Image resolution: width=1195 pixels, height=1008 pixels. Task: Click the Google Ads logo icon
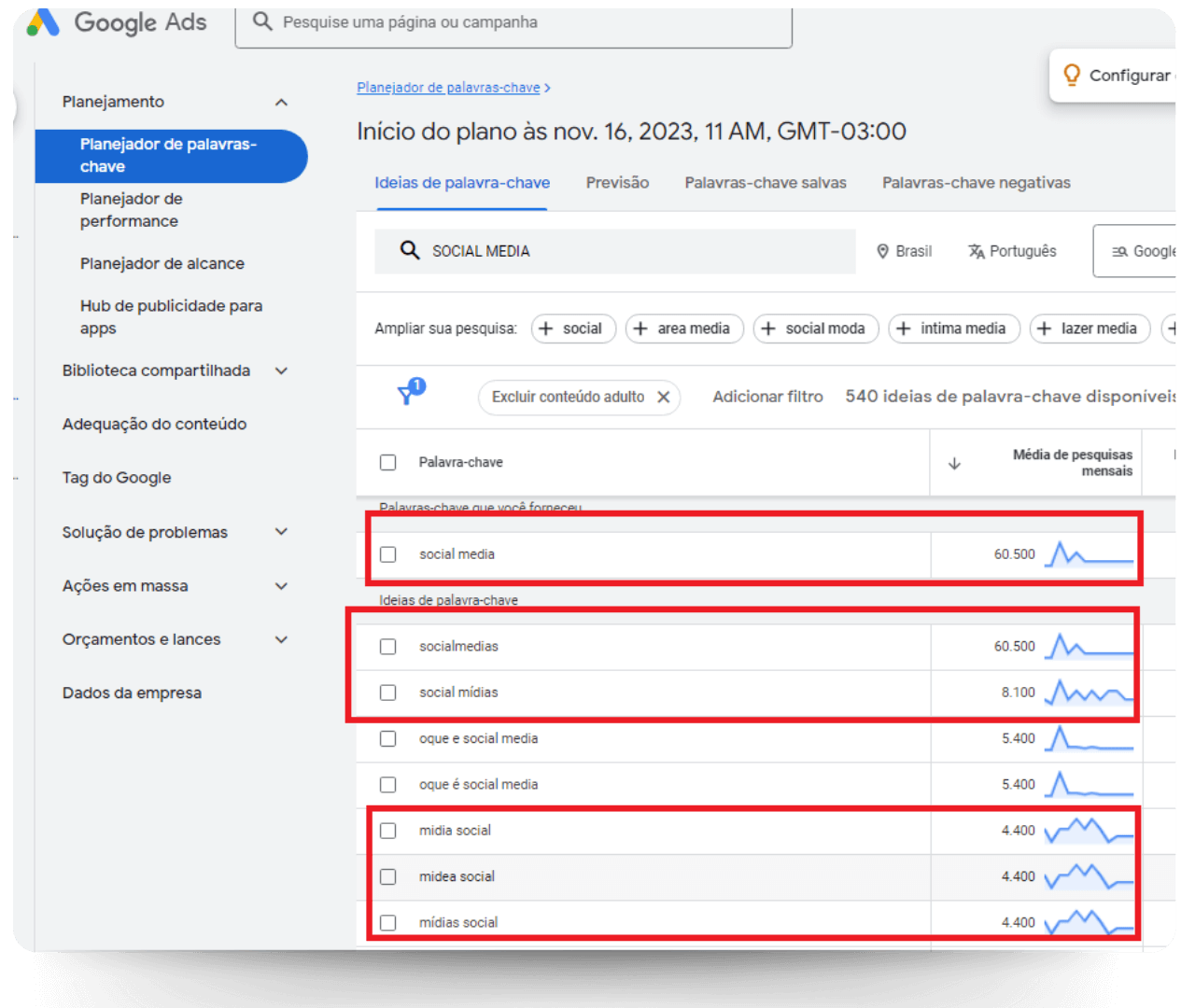coord(43,21)
